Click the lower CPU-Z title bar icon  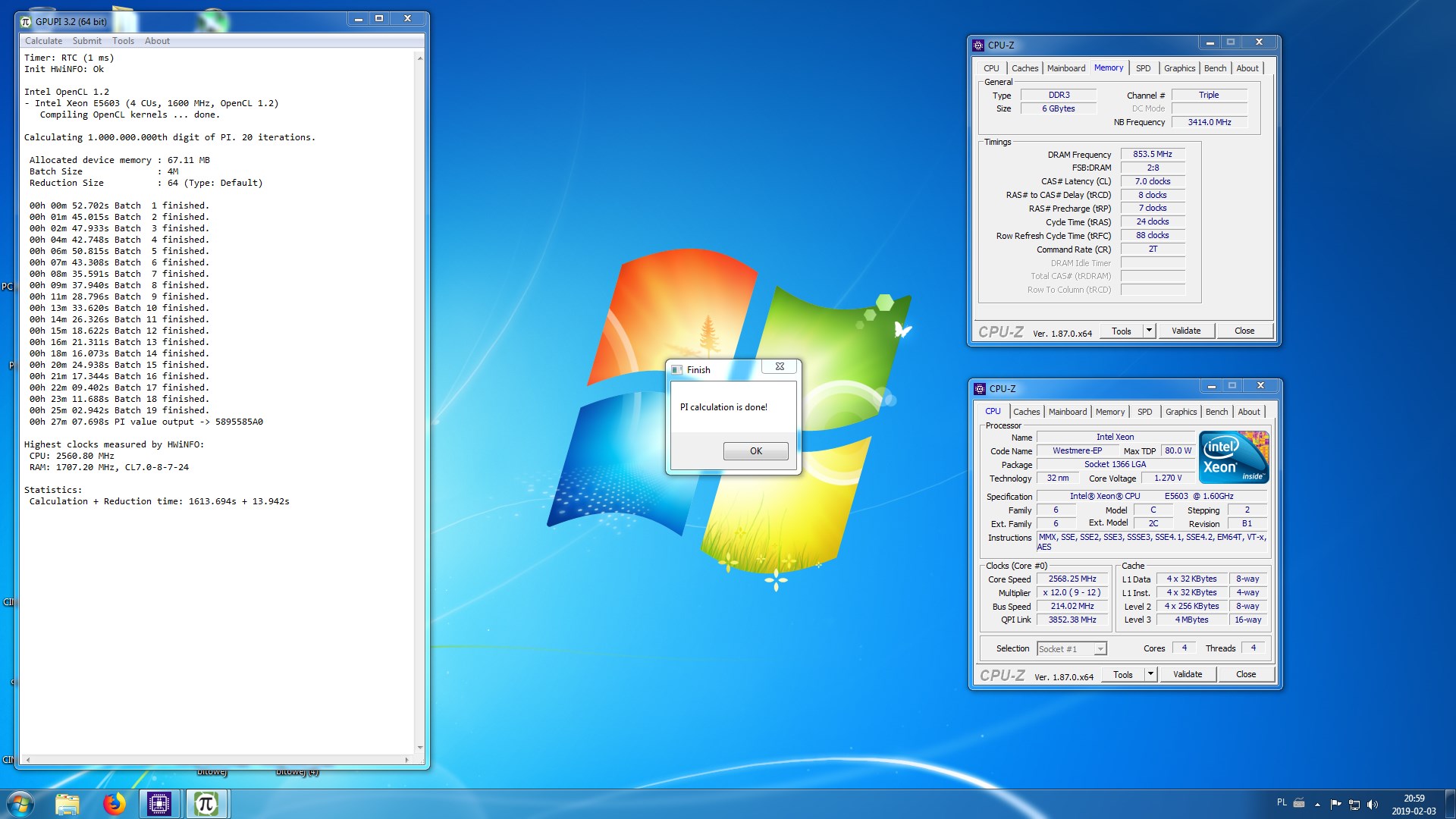[980, 388]
